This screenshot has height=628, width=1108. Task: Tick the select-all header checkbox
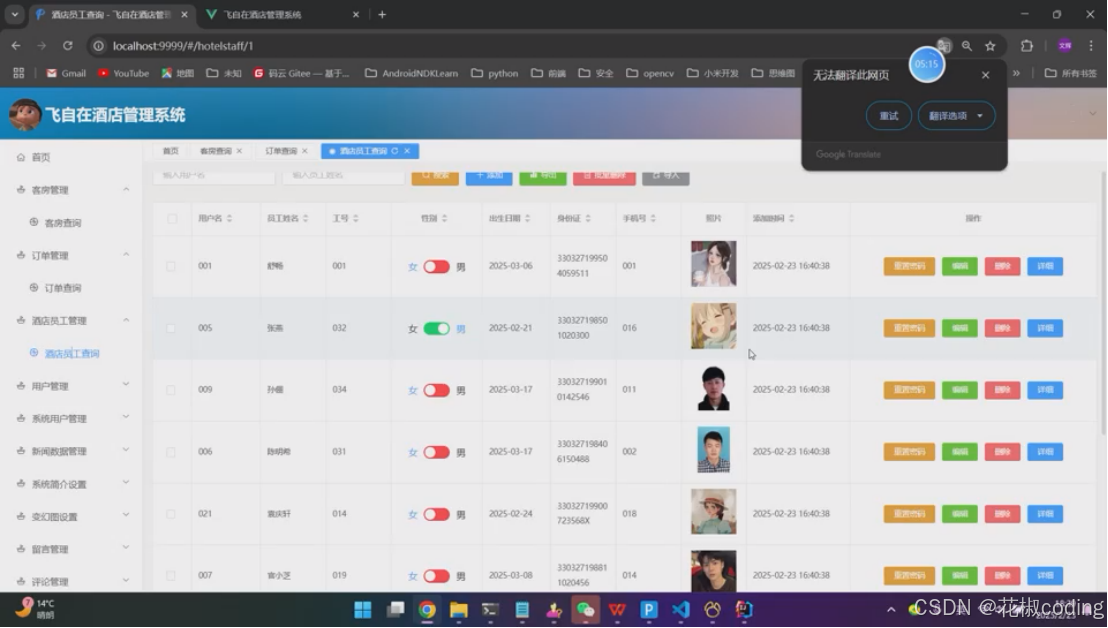click(x=172, y=219)
